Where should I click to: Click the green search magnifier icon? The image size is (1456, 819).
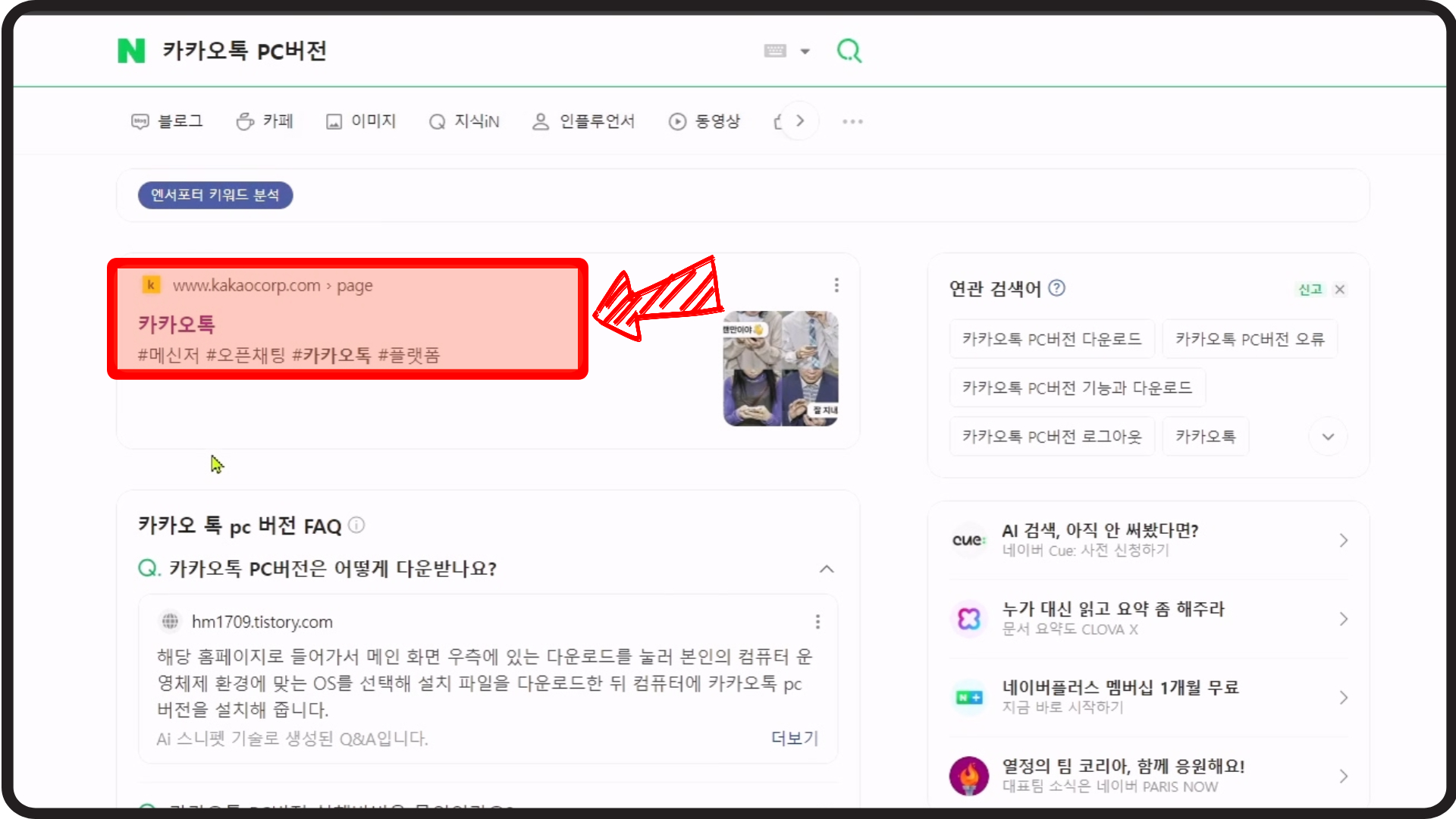pyautogui.click(x=849, y=51)
